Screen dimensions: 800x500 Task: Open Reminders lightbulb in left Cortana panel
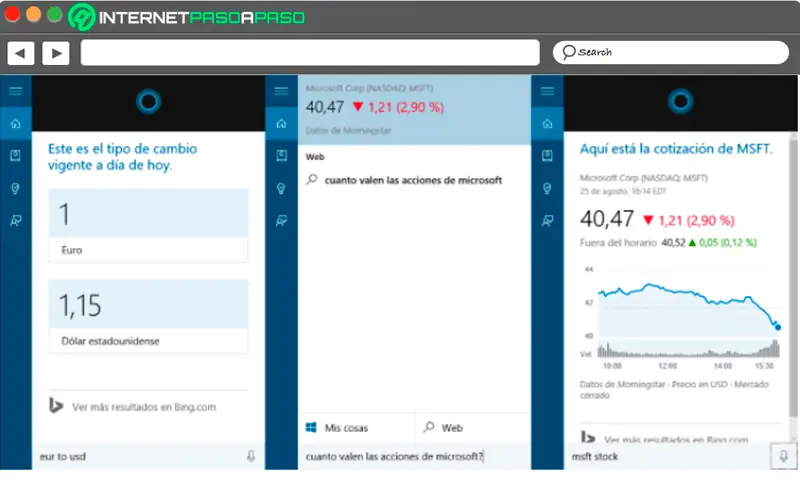tap(16, 188)
